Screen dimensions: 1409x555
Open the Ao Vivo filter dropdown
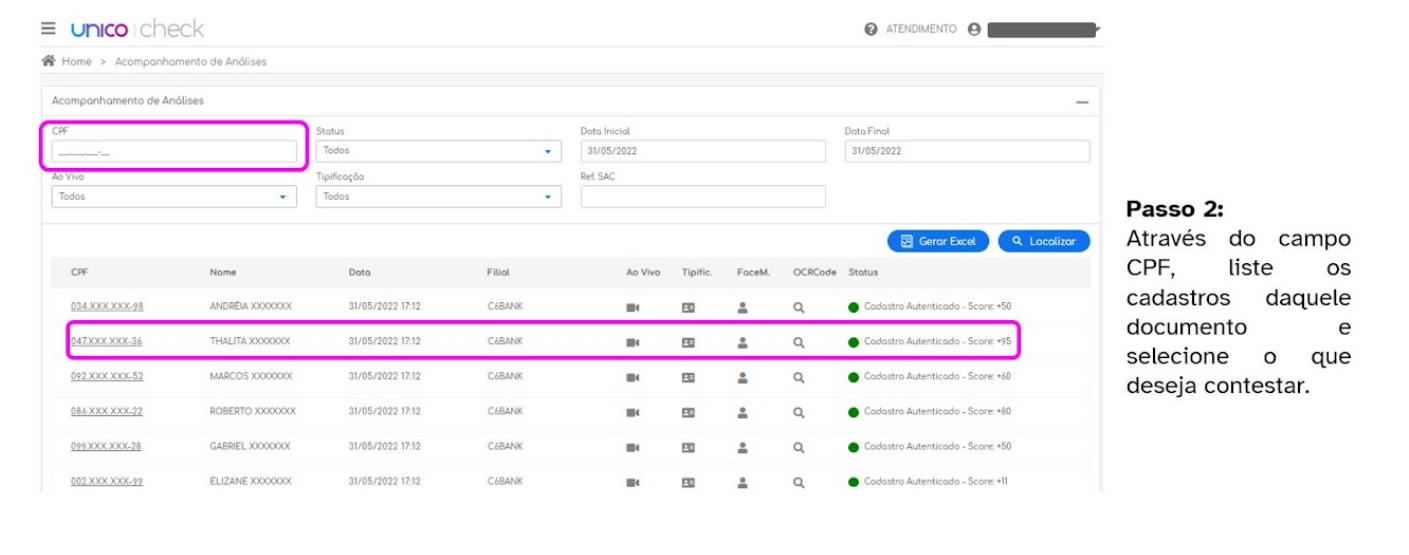[x=174, y=197]
